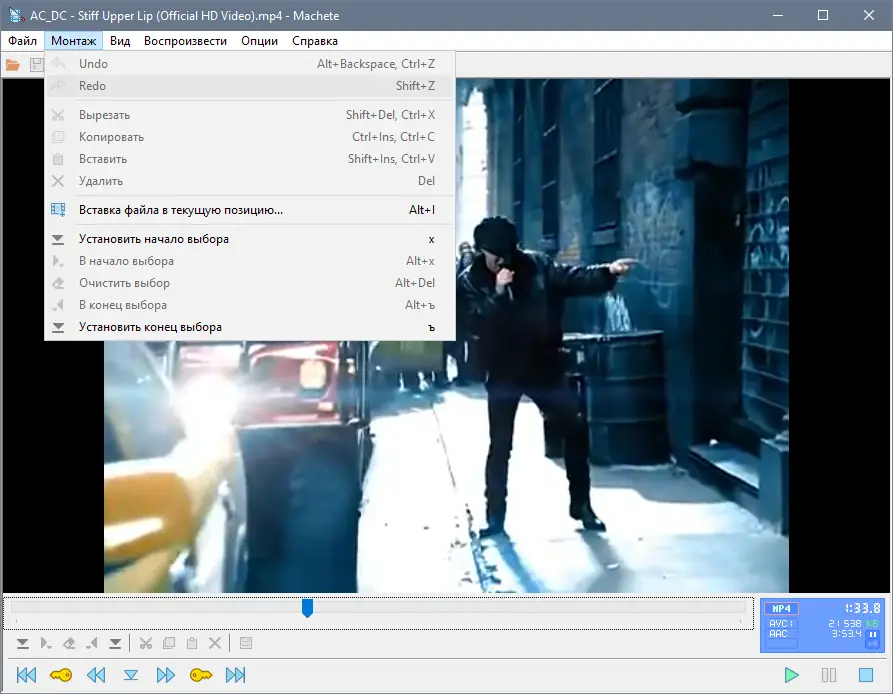Step back one frame
Screen dimensions: 893x694
tap(96, 675)
